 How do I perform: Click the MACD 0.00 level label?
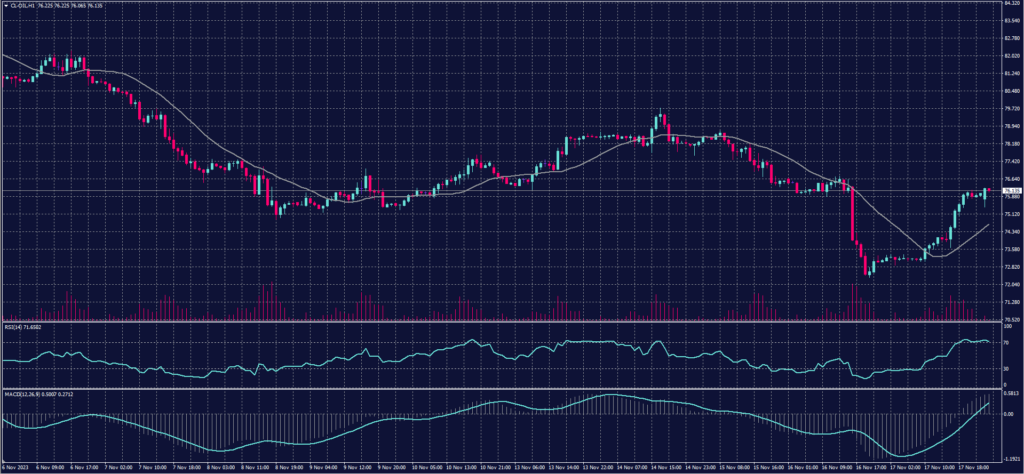point(1008,413)
